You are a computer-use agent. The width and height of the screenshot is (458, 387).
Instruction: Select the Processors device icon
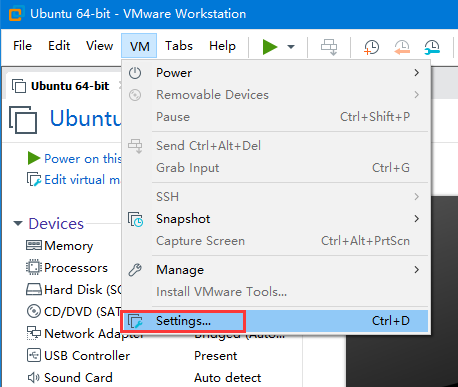(x=34, y=268)
